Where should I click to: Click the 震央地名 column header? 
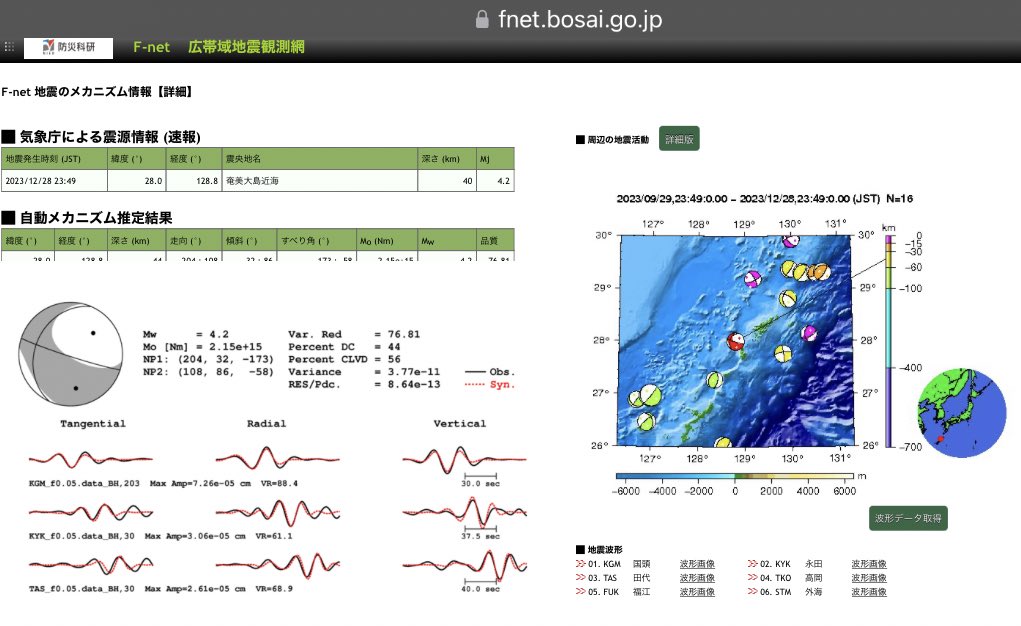tap(320, 159)
